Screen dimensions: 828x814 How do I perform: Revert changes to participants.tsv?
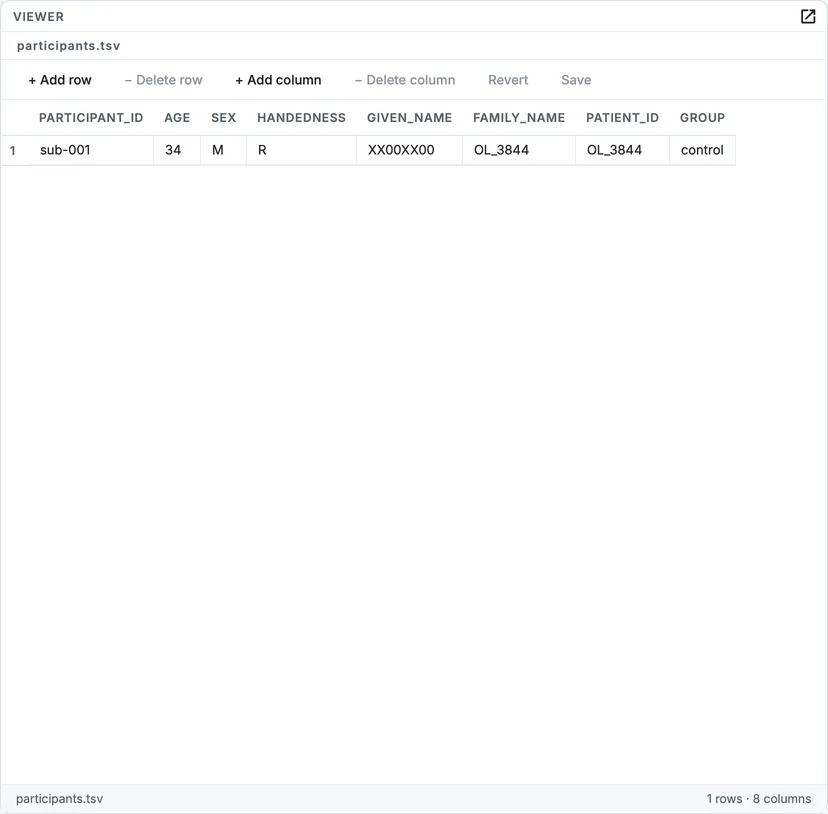[508, 80]
